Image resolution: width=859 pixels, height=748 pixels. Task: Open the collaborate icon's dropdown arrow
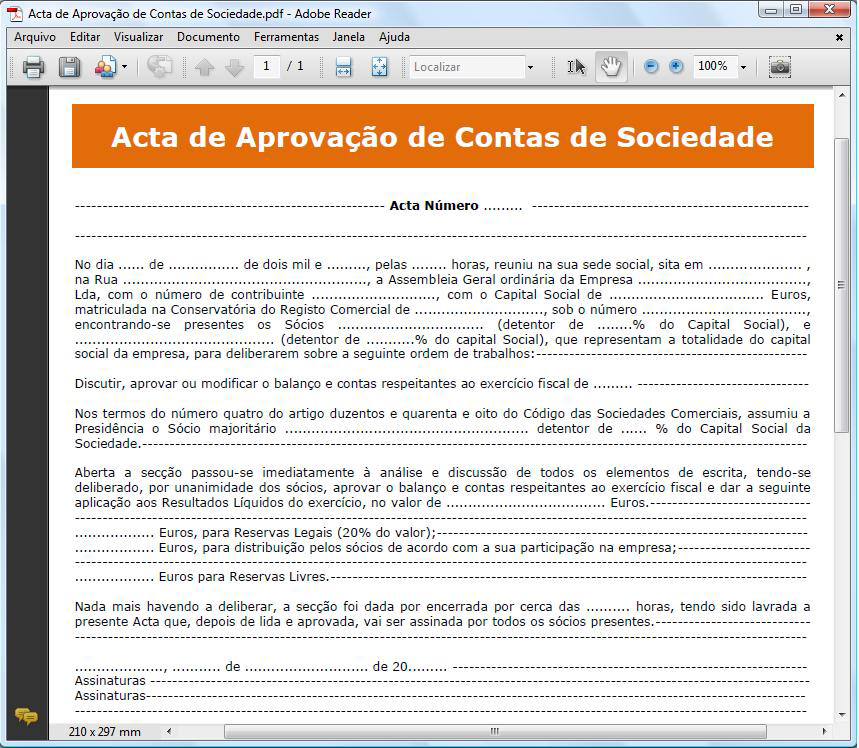click(x=124, y=67)
